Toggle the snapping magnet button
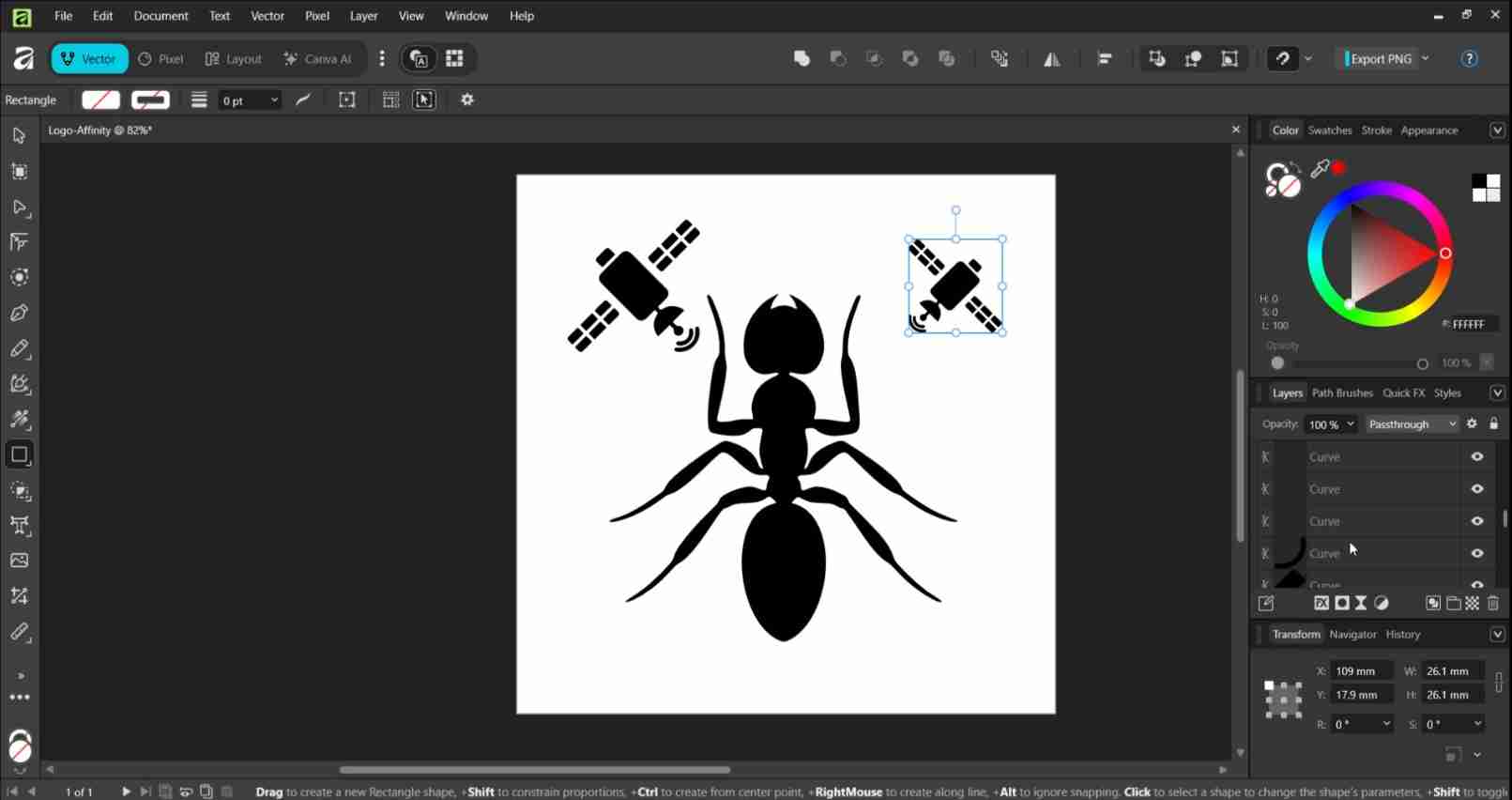Viewport: 1512px width, 800px height. pyautogui.click(x=1282, y=58)
